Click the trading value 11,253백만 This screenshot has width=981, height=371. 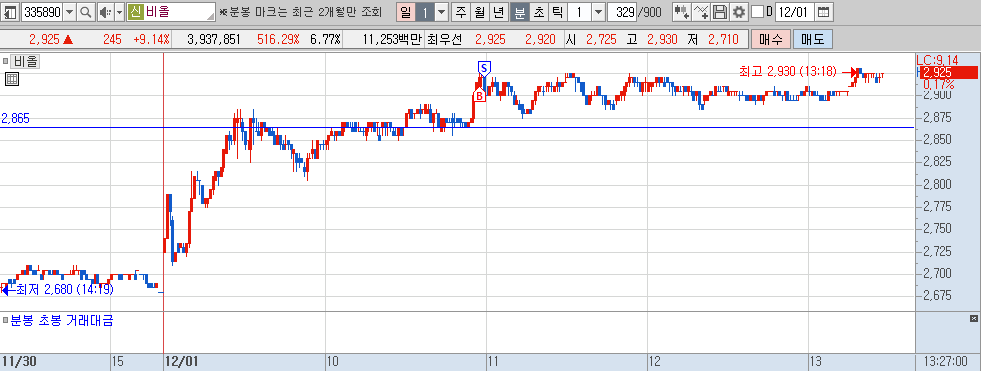[x=392, y=39]
